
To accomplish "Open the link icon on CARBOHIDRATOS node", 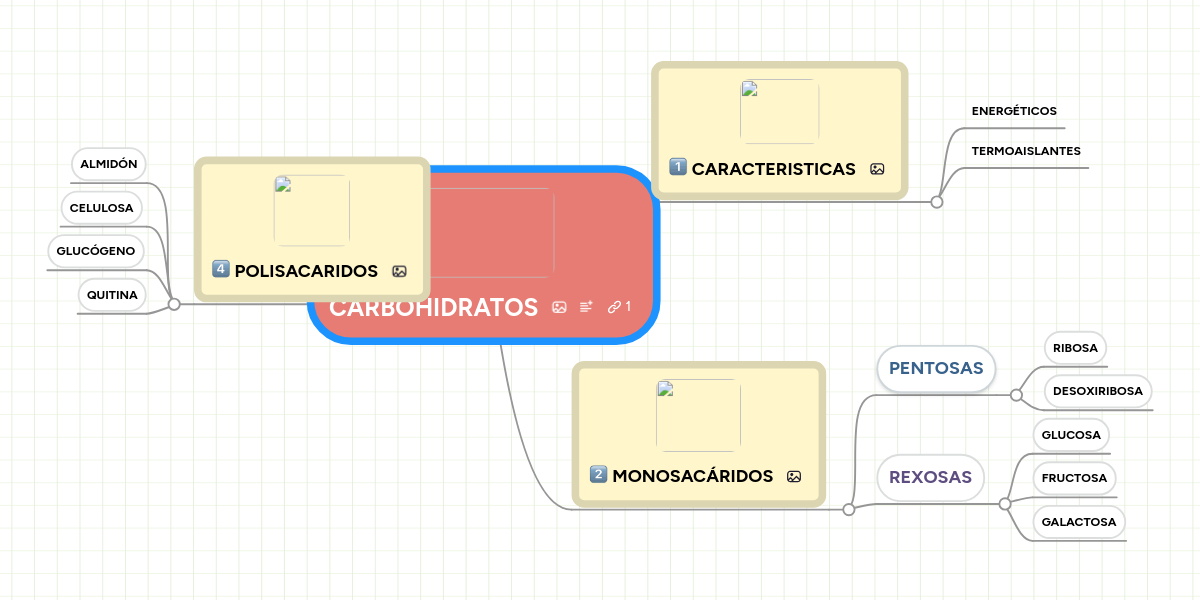I will tap(614, 307).
